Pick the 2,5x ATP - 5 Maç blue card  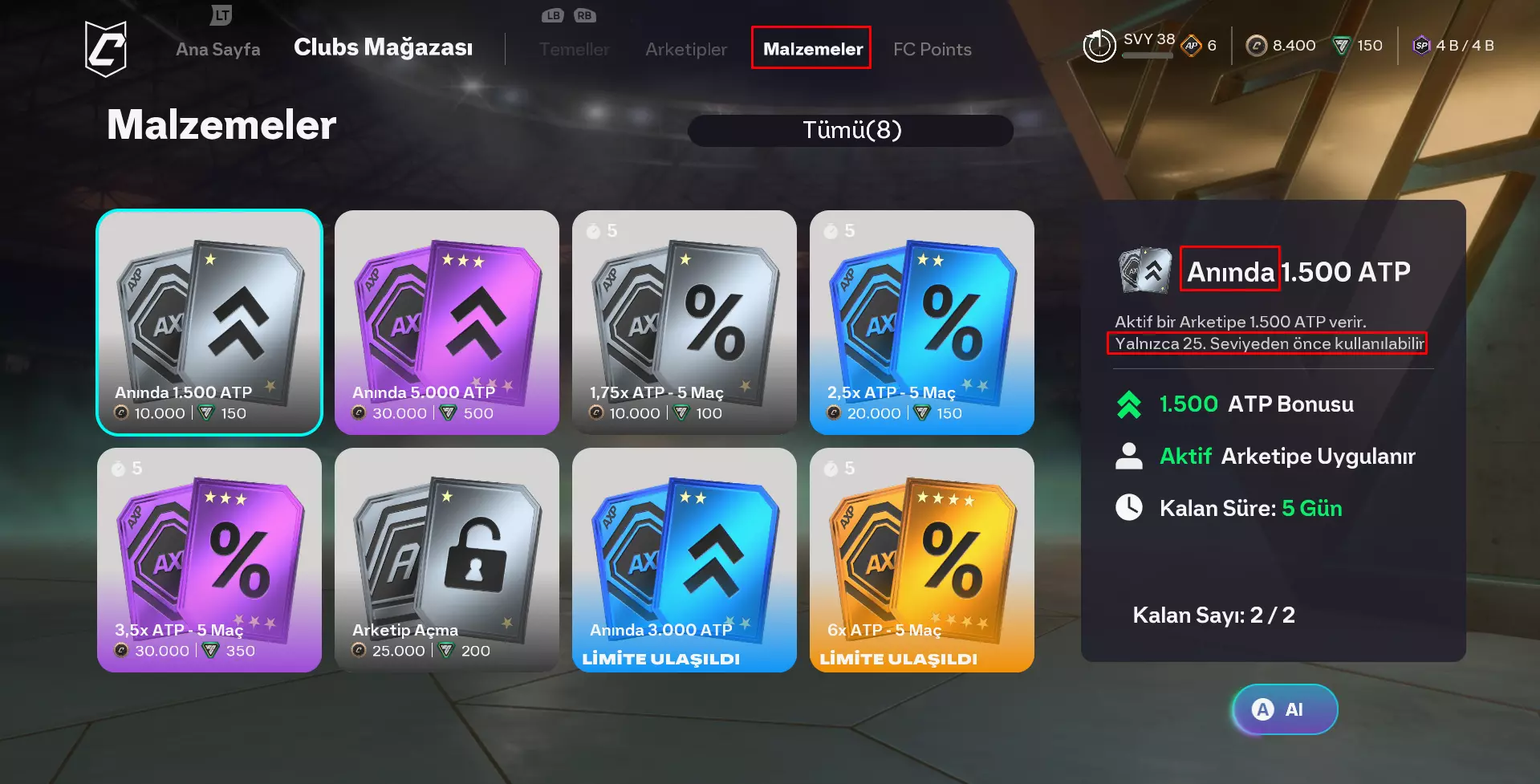[x=922, y=323]
